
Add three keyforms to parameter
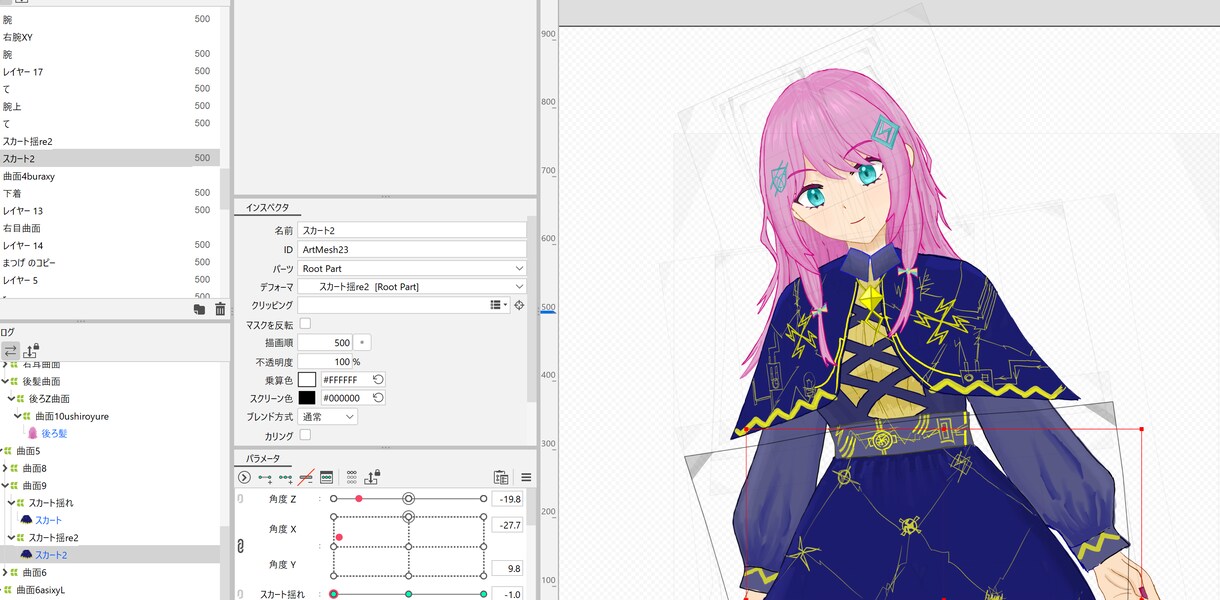coord(286,477)
